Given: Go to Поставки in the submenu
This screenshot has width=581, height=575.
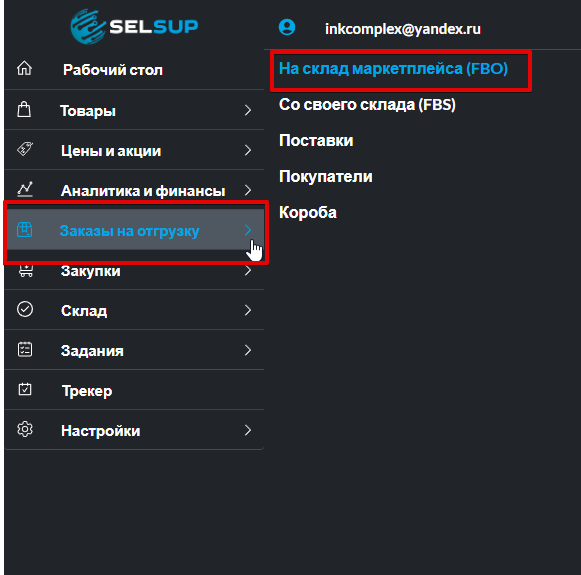Looking at the screenshot, I should (x=316, y=140).
